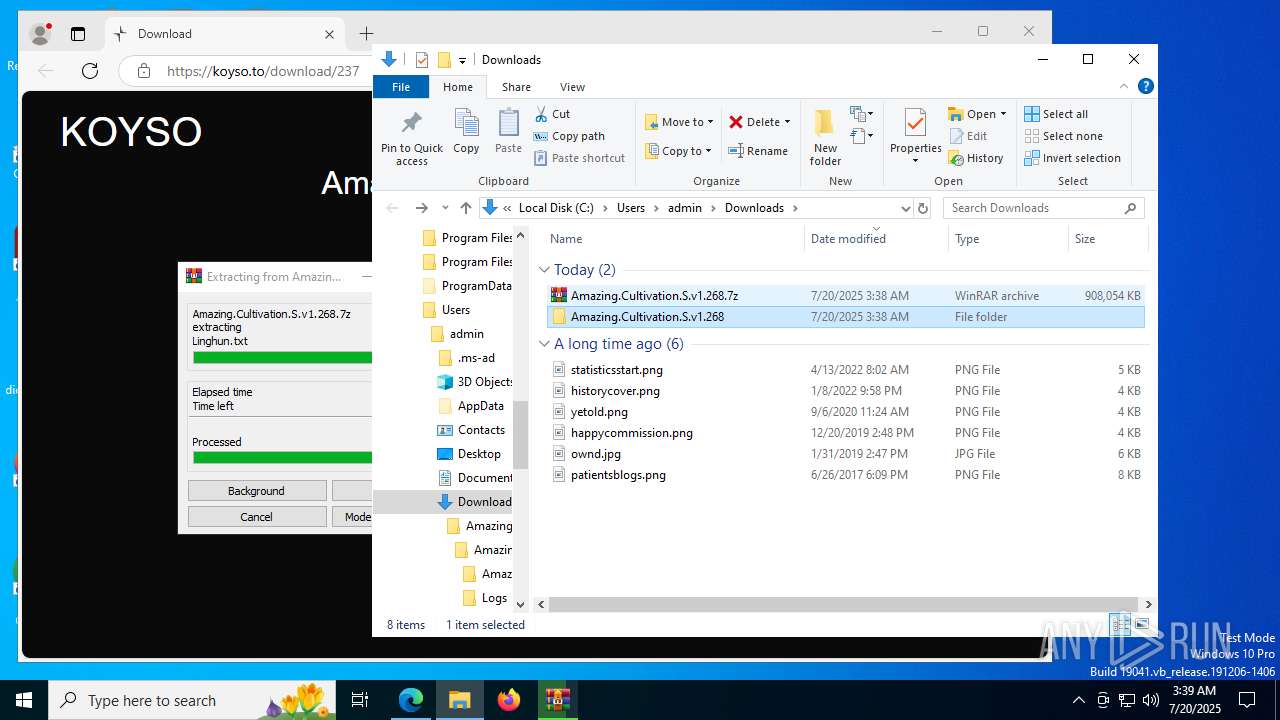Click the Edit command in ribbon
The image size is (1280, 720).
pos(968,136)
